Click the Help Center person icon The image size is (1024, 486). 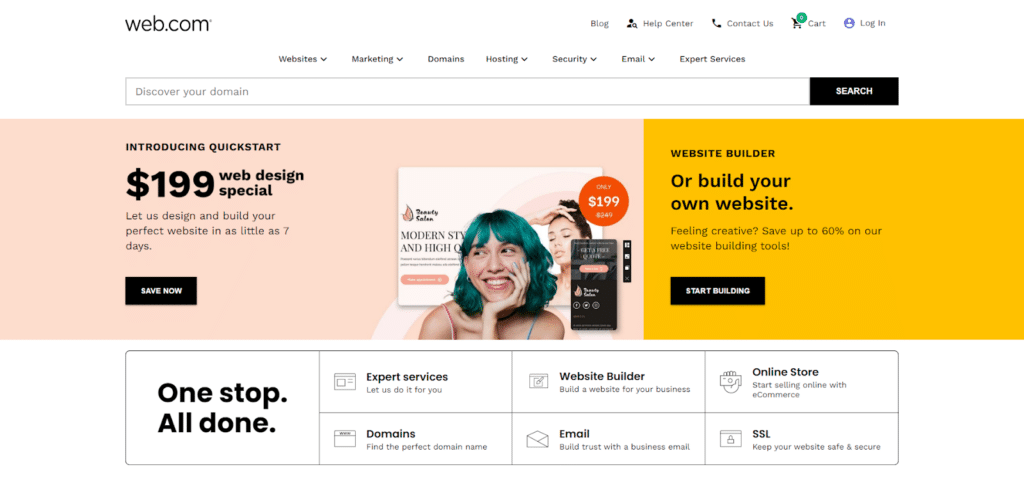click(632, 23)
